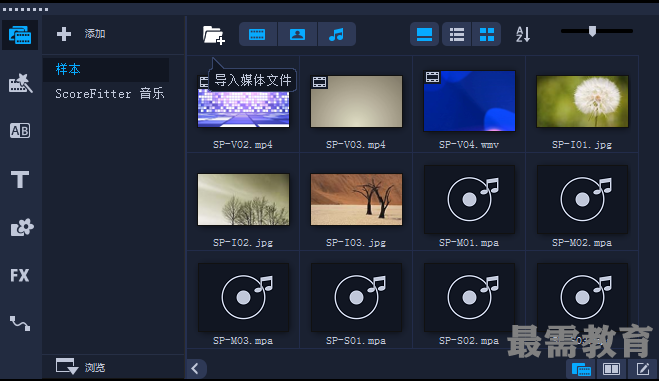Select the SP-M01.mpa audio clip

(x=469, y=200)
